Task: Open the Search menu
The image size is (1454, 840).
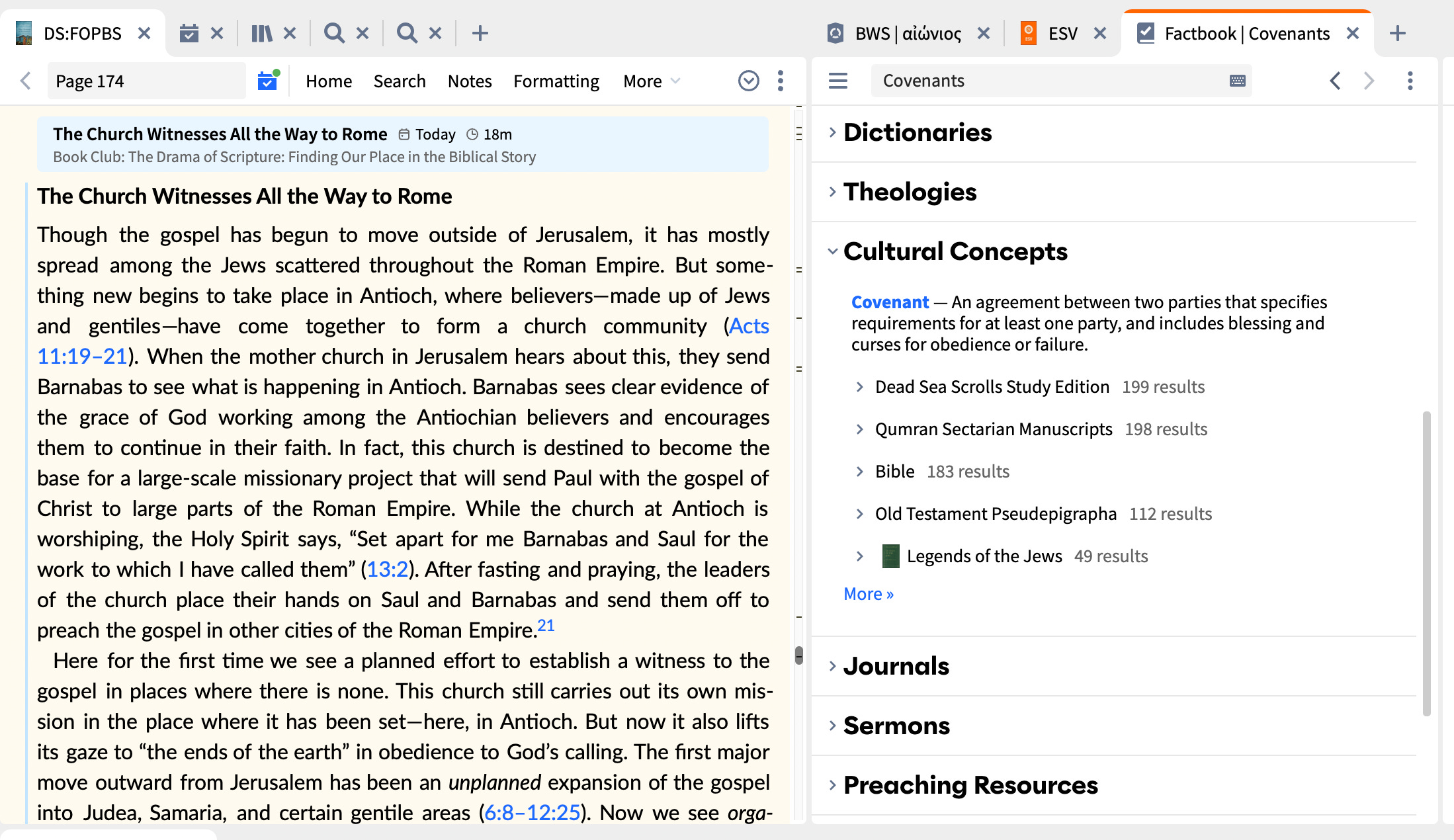Action: 400,81
